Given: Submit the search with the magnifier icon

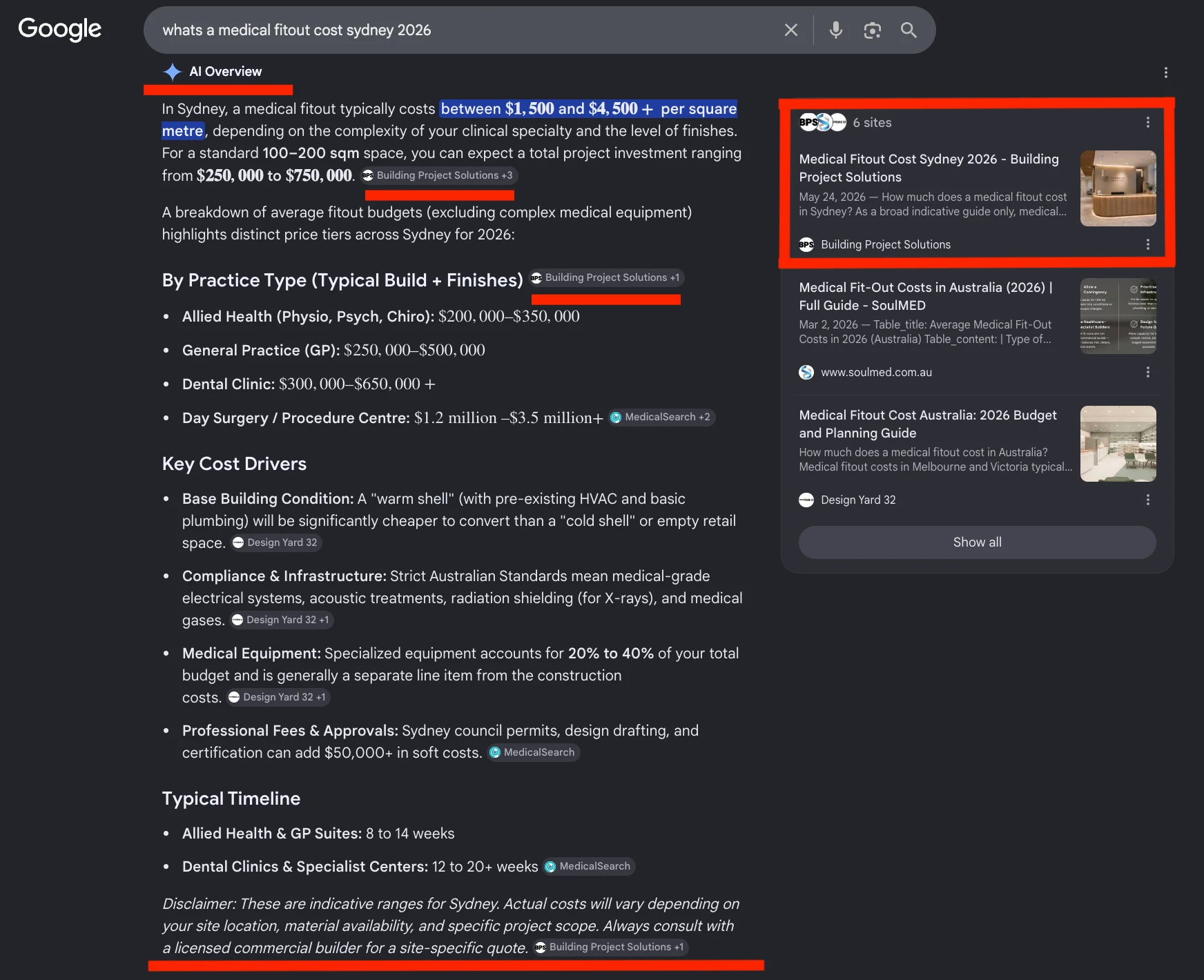Looking at the screenshot, I should (x=909, y=30).
